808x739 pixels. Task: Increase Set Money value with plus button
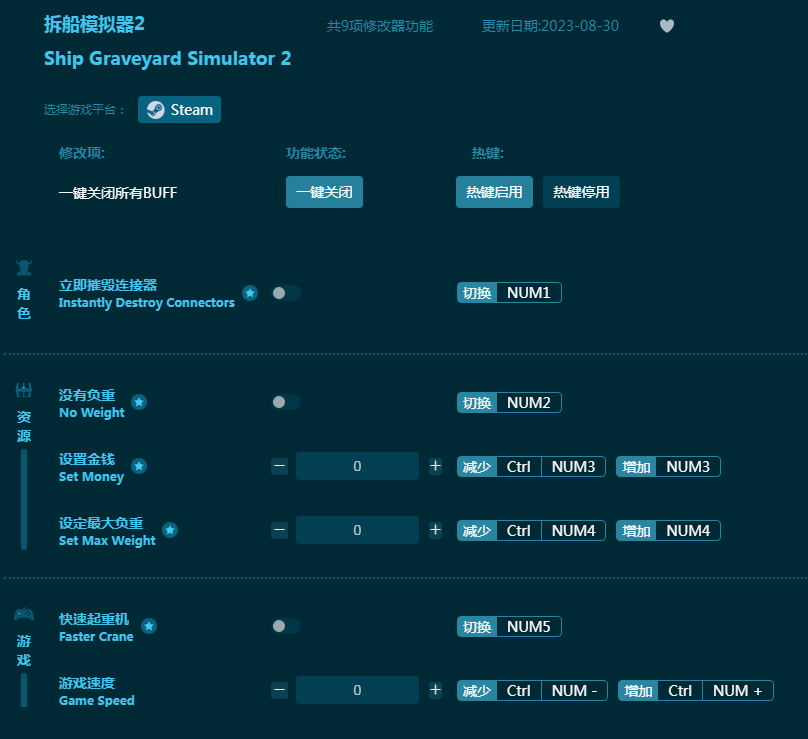(435, 466)
